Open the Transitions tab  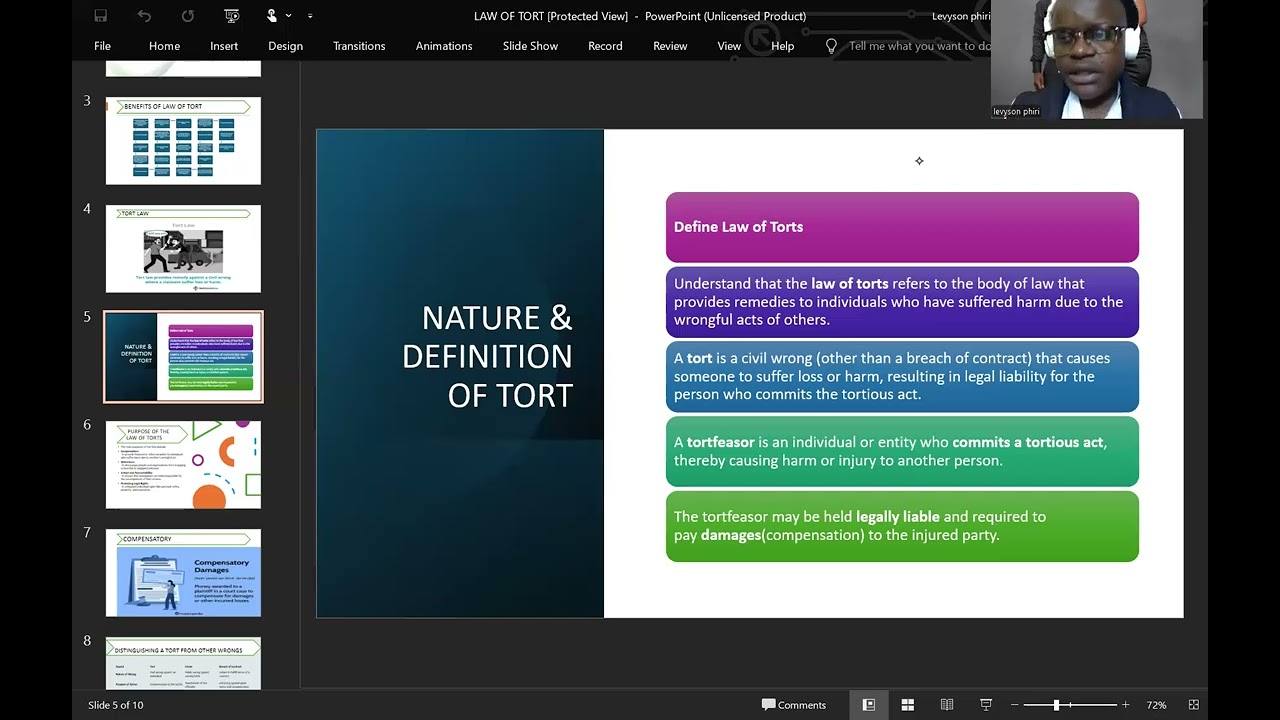[x=359, y=46]
